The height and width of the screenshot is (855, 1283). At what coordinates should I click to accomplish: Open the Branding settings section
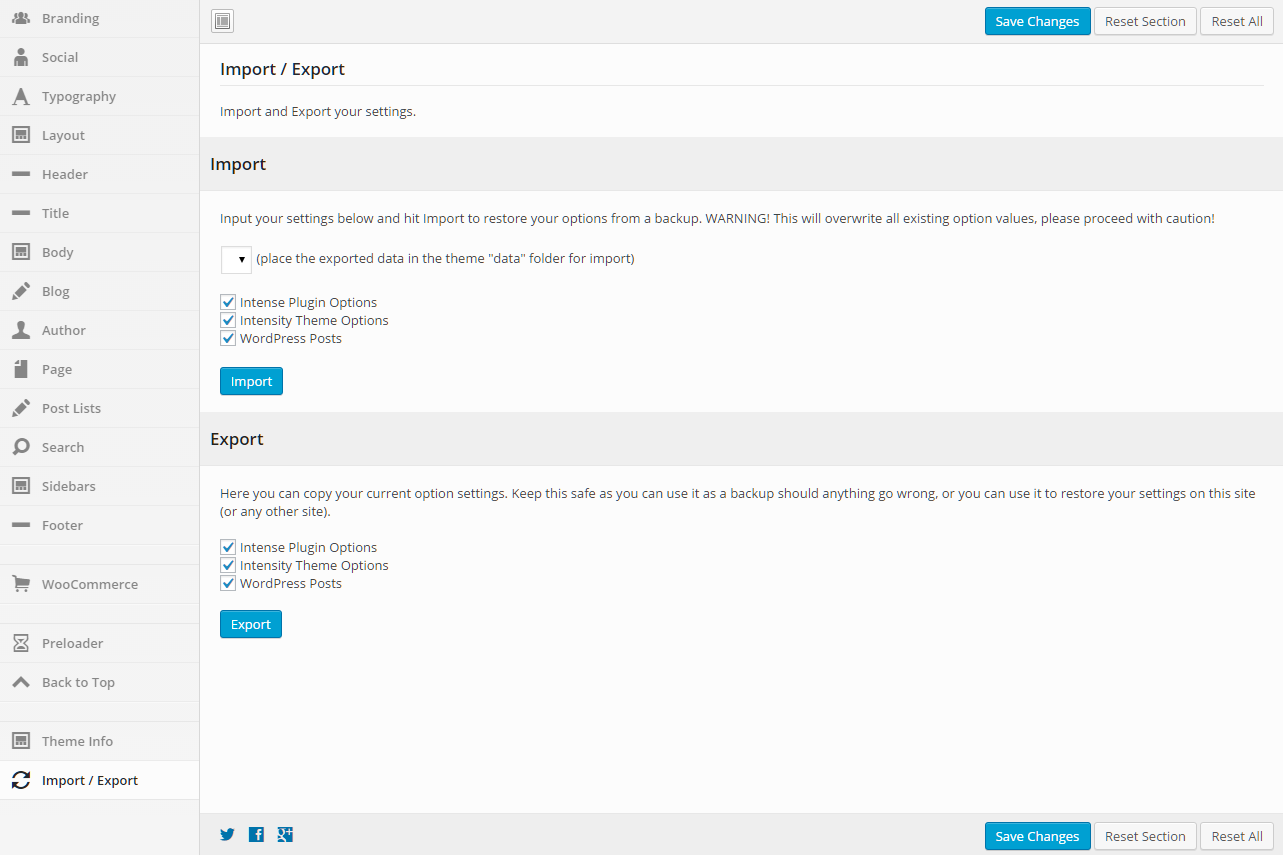tap(70, 18)
